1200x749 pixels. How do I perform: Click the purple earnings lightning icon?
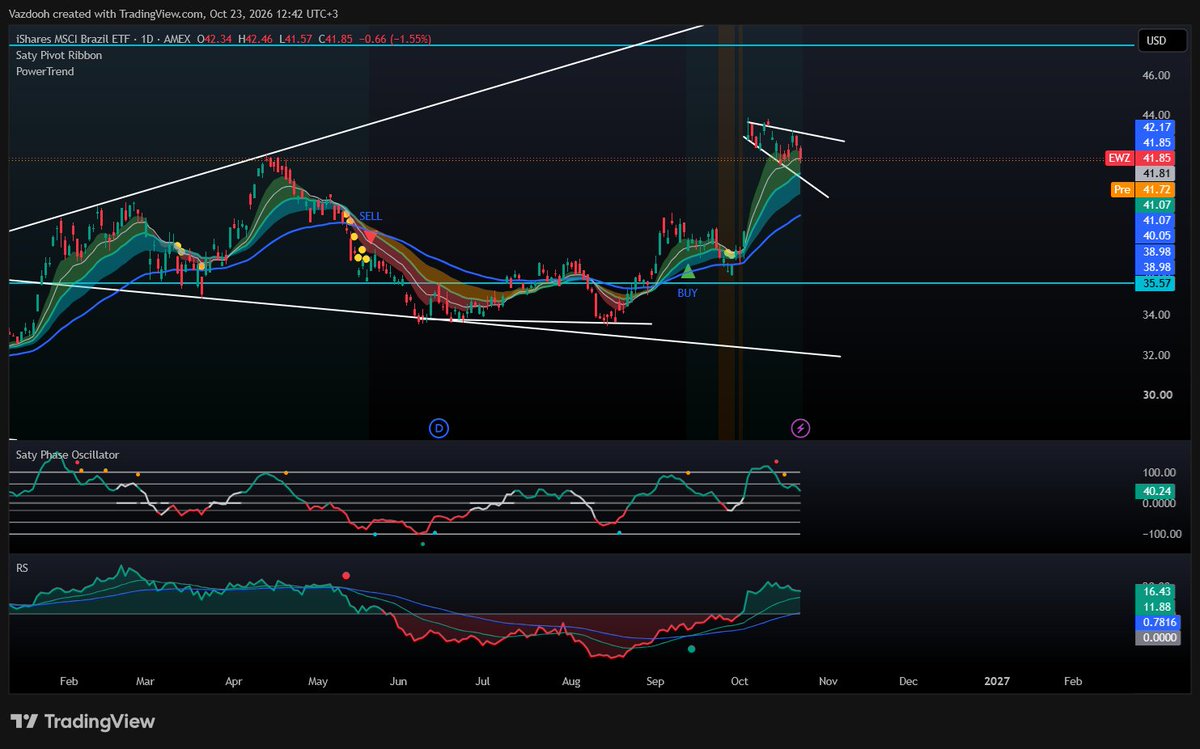pos(801,429)
